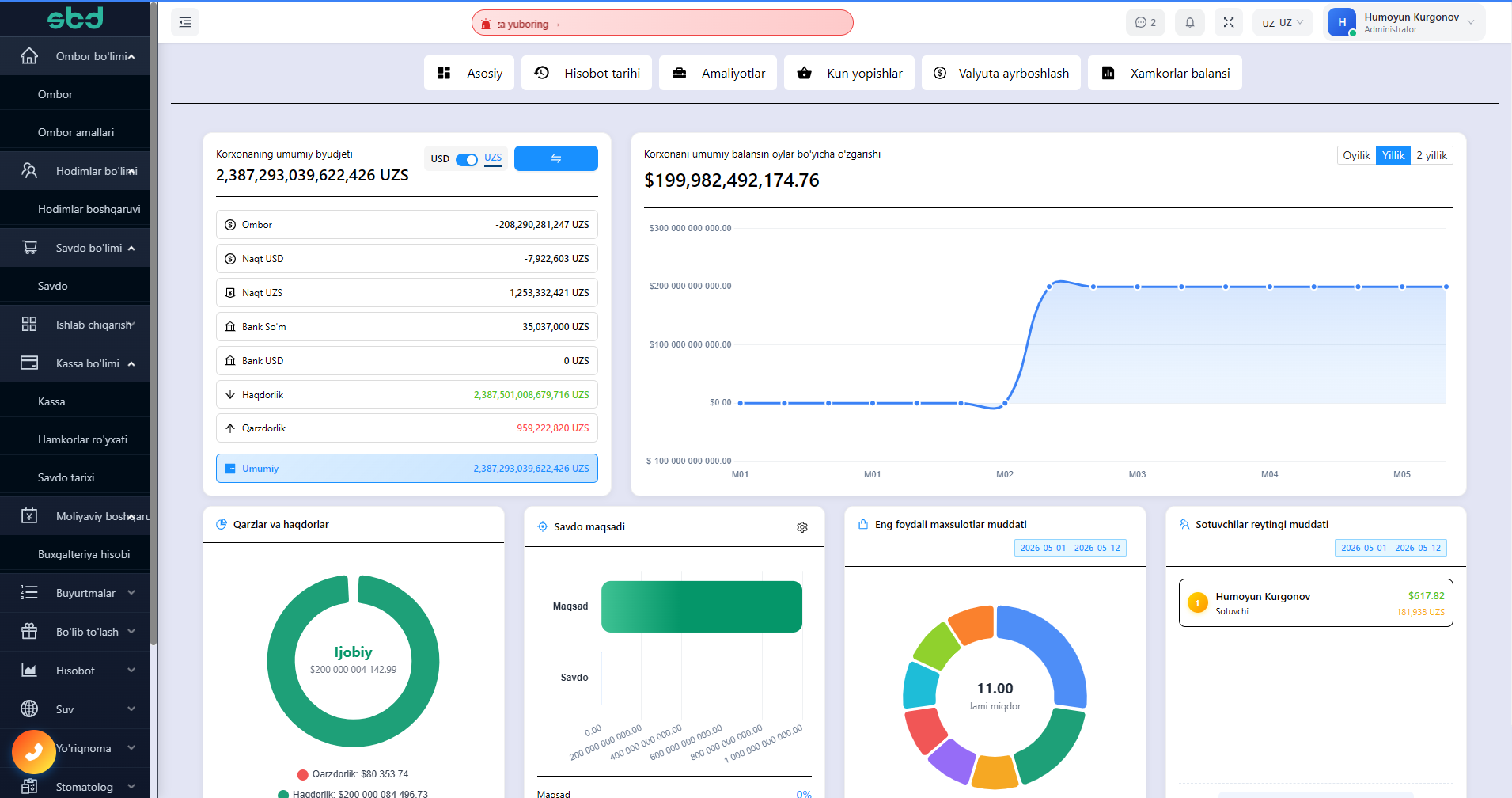Click the Umumiy total balance row
This screenshot has width=1512, height=798.
407,468
